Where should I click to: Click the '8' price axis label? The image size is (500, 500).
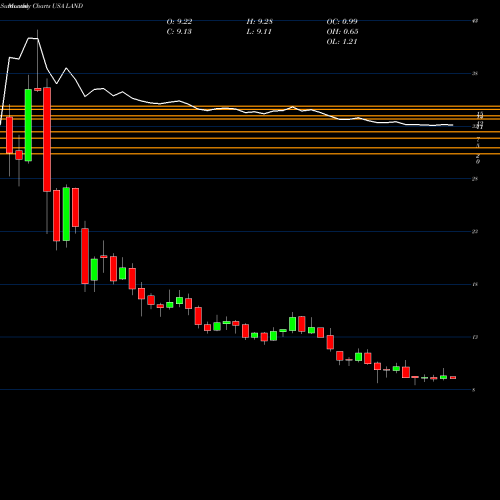pos(474,390)
